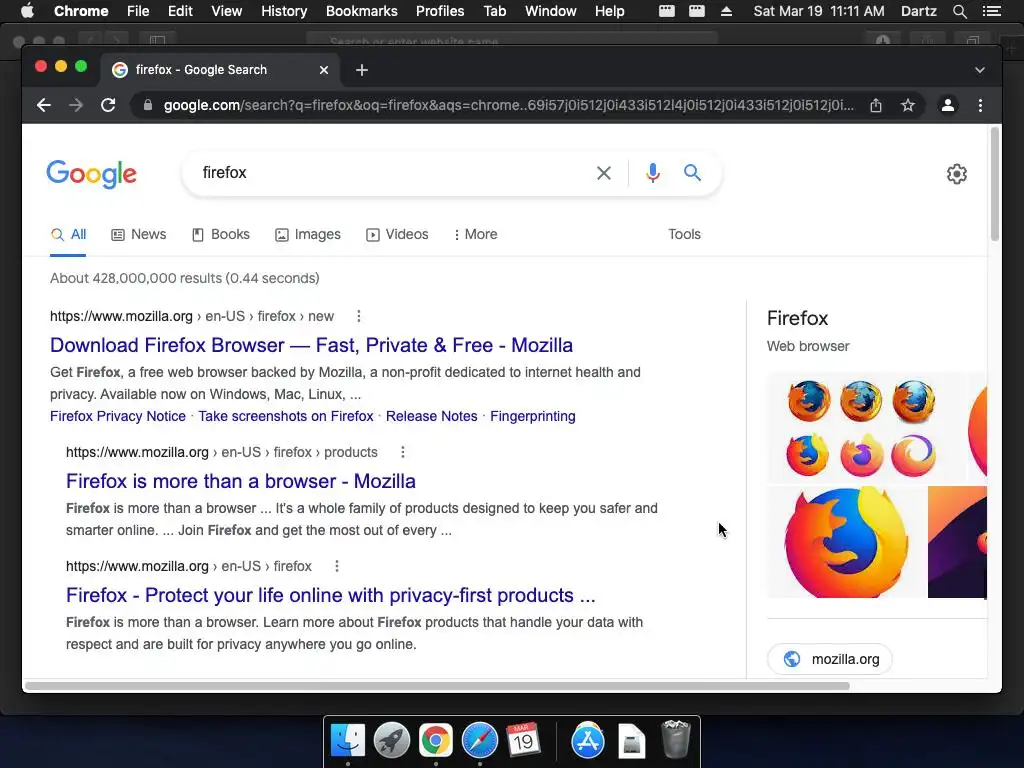Open options for firefox products result

coord(403,452)
